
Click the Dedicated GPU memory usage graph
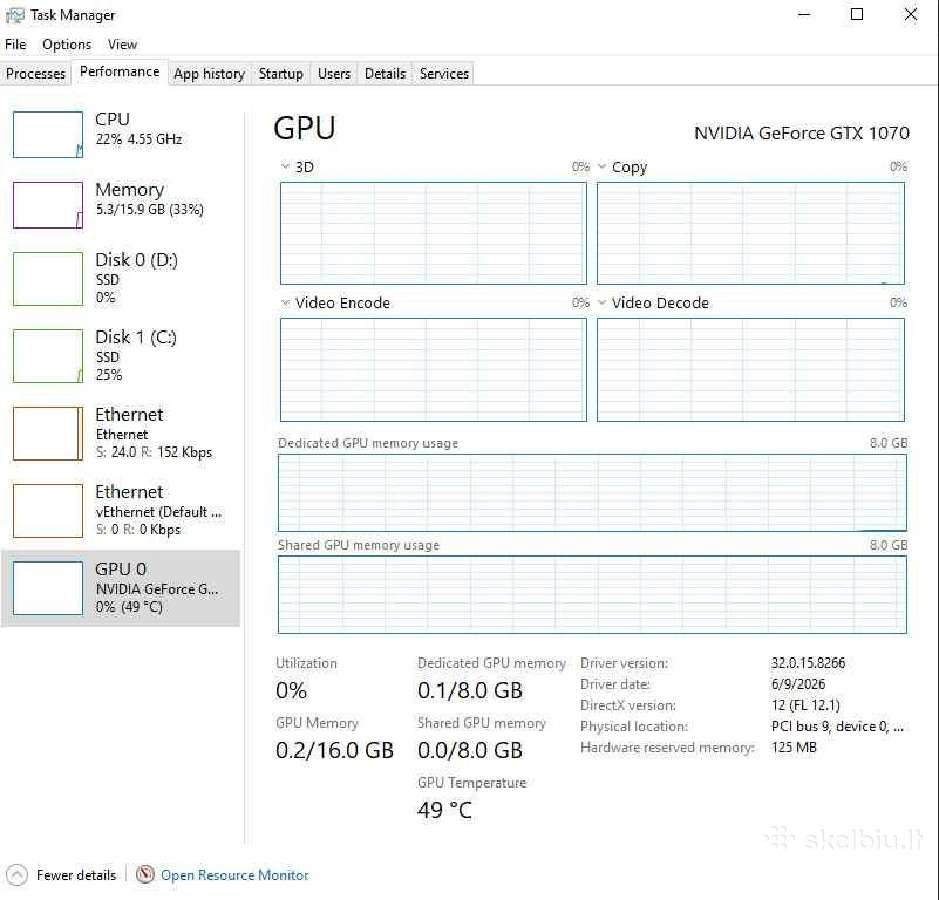(592, 493)
